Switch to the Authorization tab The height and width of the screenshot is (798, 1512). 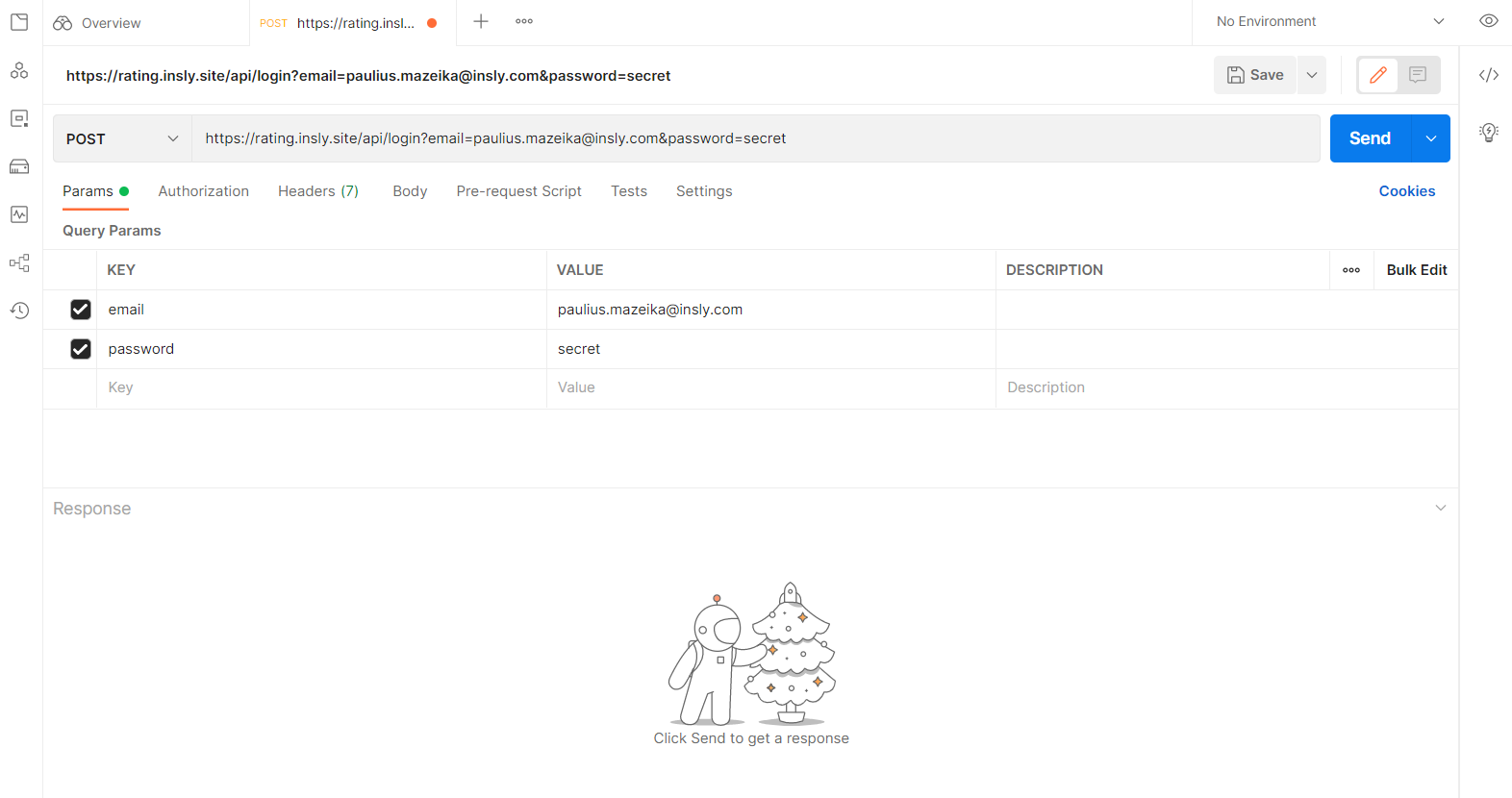pyautogui.click(x=203, y=191)
